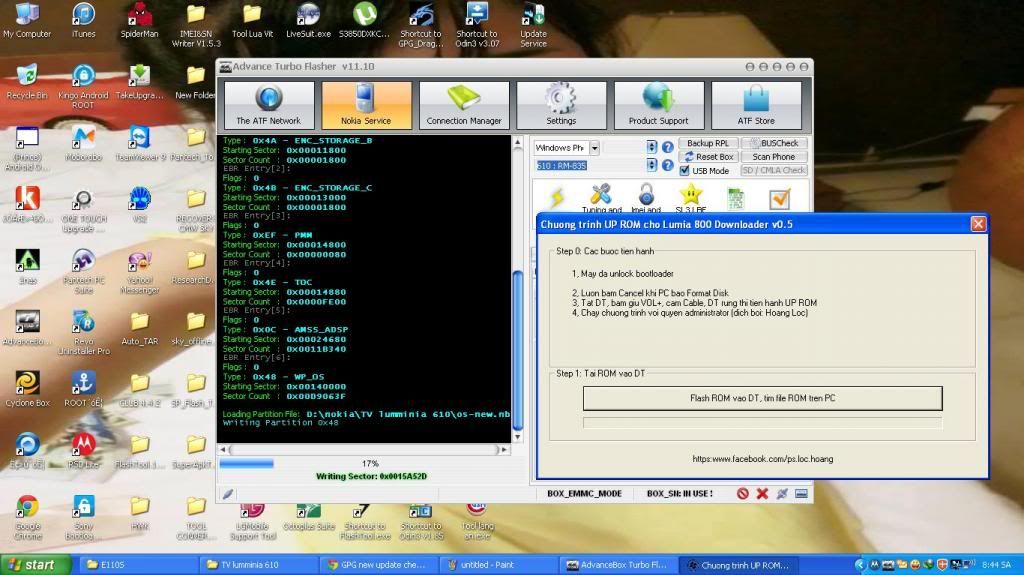1024x575 pixels.
Task: Open the Tuning and tools icon
Action: click(x=601, y=199)
